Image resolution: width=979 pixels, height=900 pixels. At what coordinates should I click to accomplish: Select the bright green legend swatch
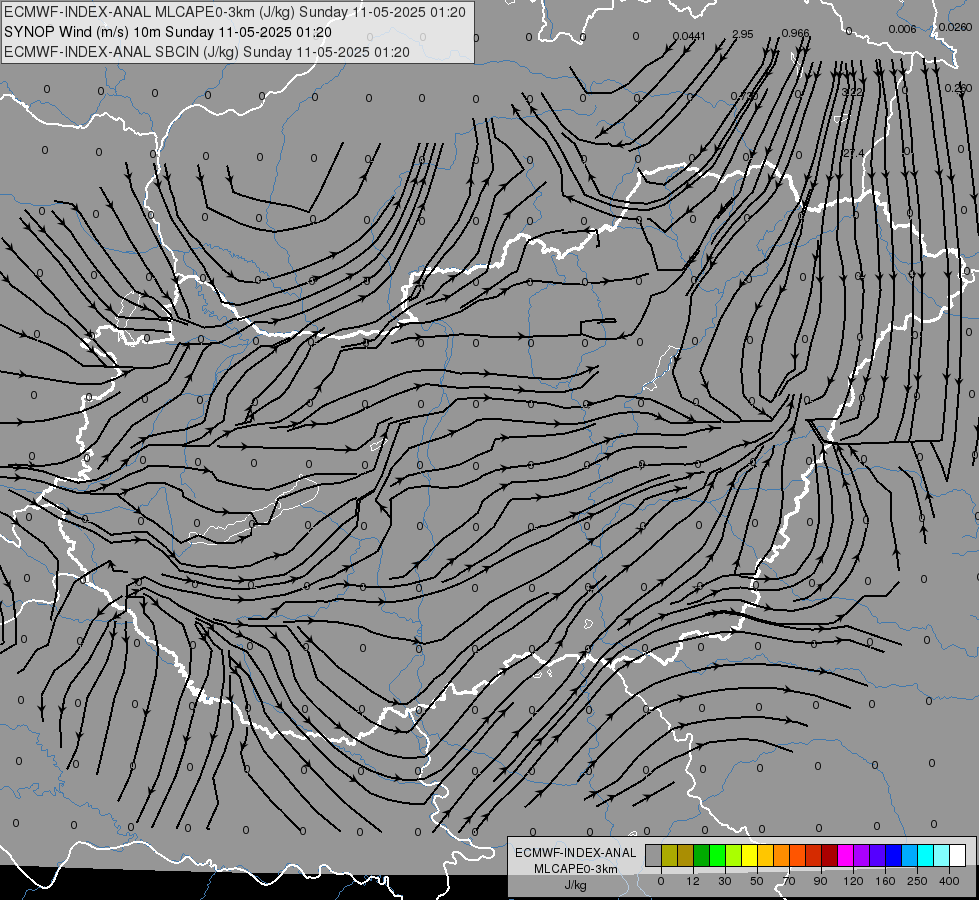coord(718,855)
